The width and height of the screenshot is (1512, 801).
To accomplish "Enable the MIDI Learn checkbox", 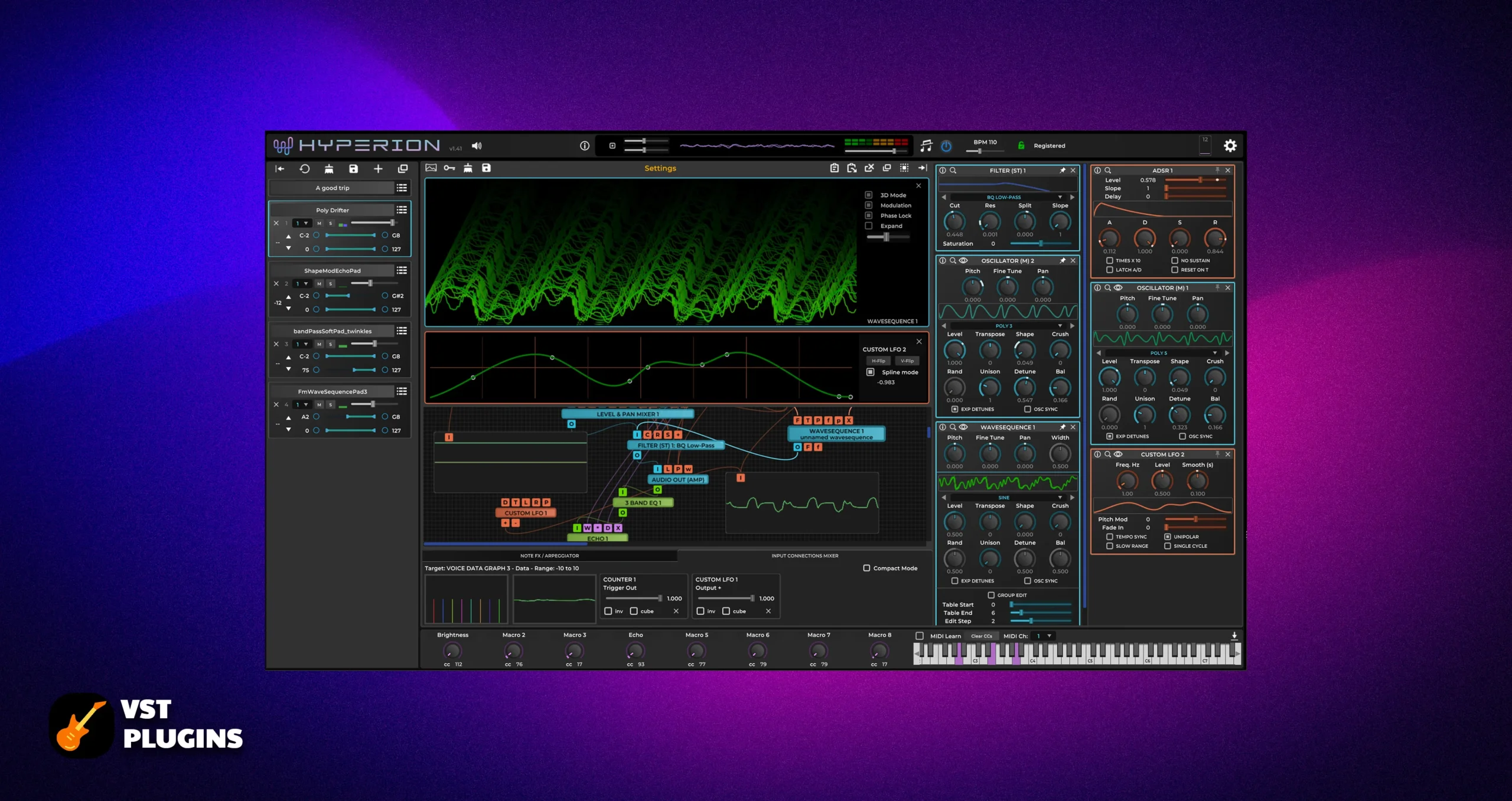I will point(920,636).
